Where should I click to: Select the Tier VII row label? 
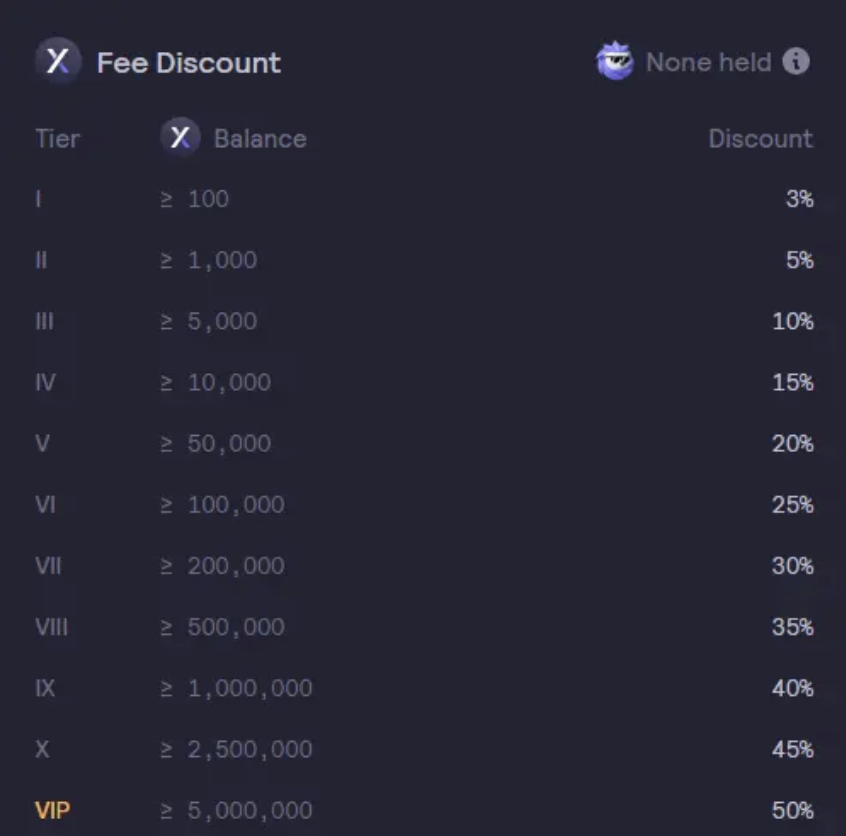[48, 566]
